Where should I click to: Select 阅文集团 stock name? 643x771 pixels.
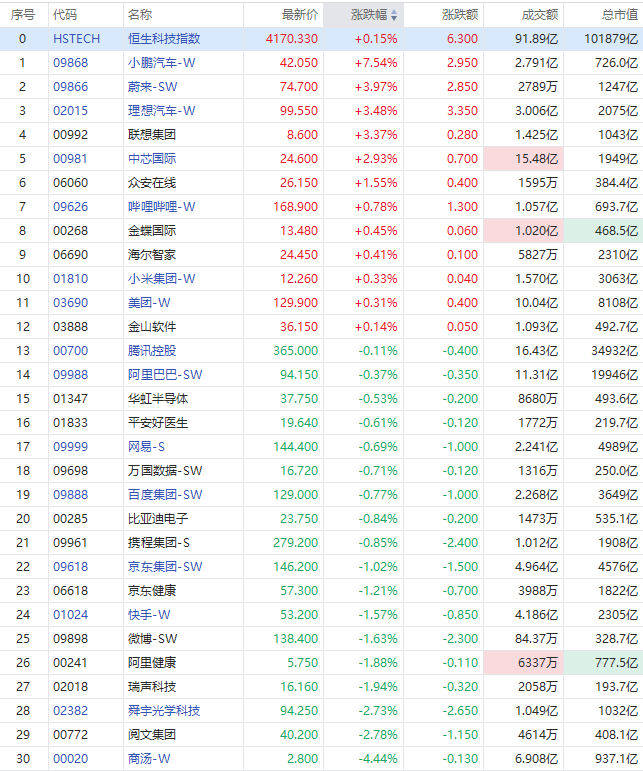[151, 735]
